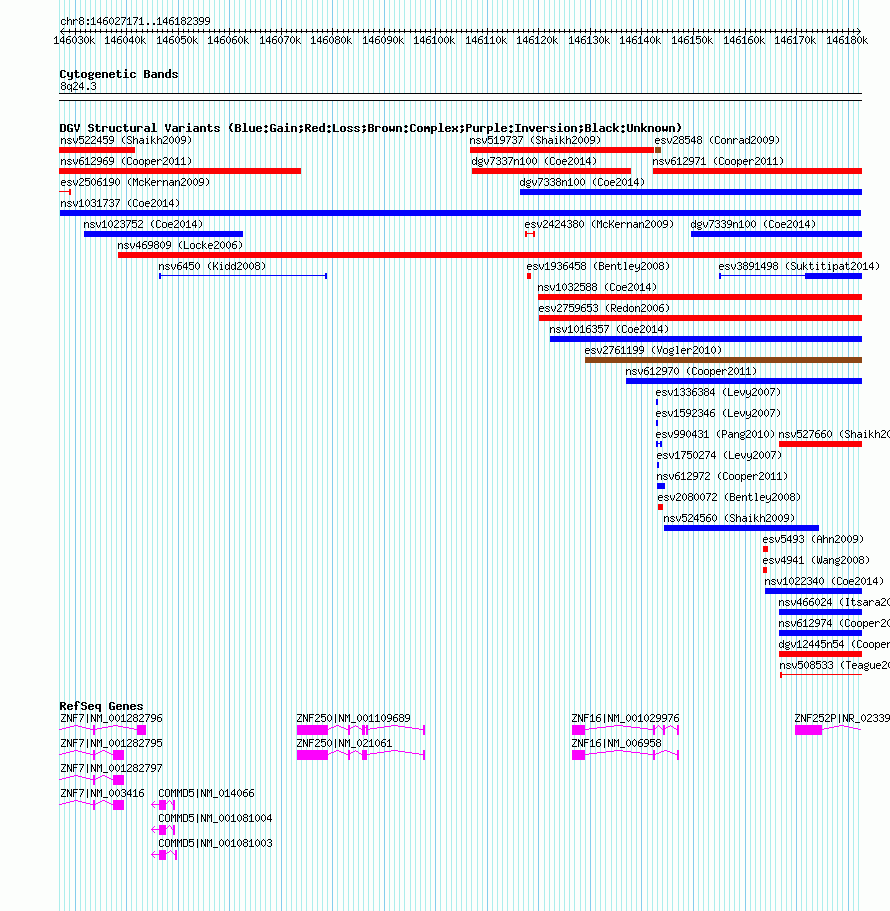
Task: Open the nsv612970 (Cooper2011) label
Action: tap(691, 371)
